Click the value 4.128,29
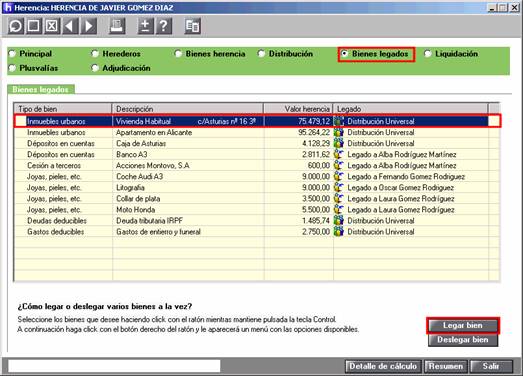This screenshot has width=523, height=376. [316, 143]
